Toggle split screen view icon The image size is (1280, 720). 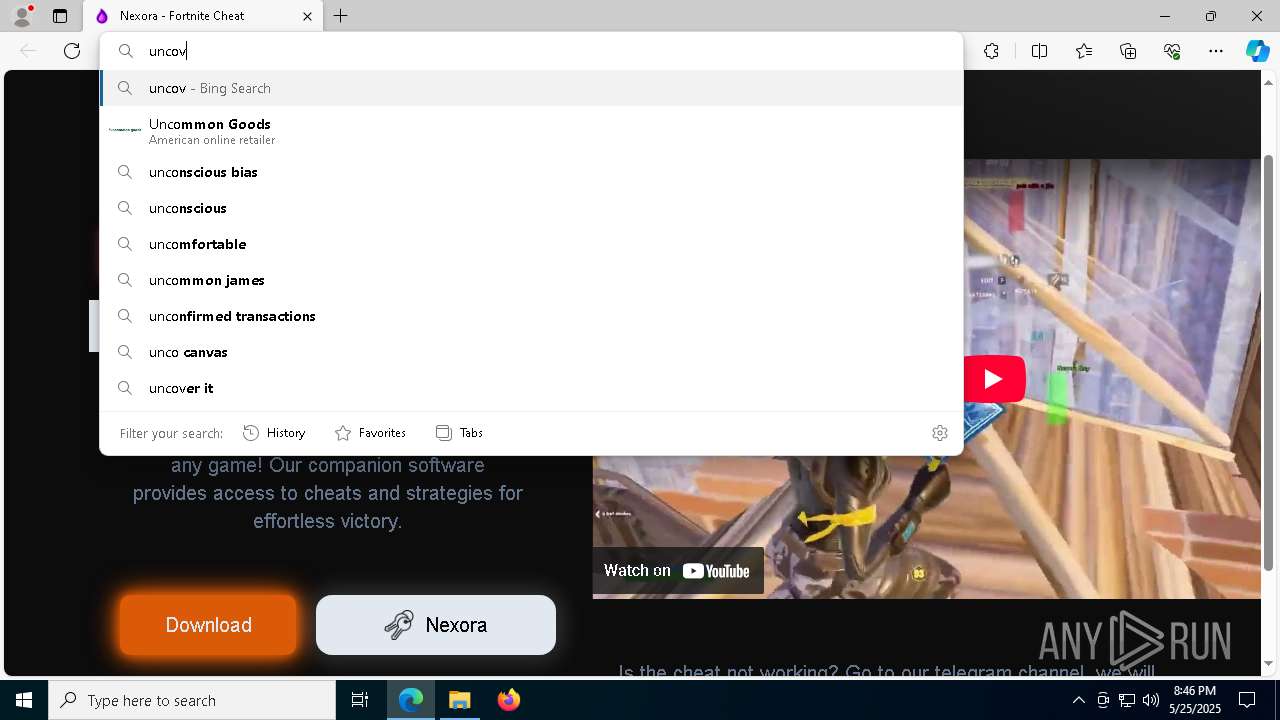coord(1039,51)
